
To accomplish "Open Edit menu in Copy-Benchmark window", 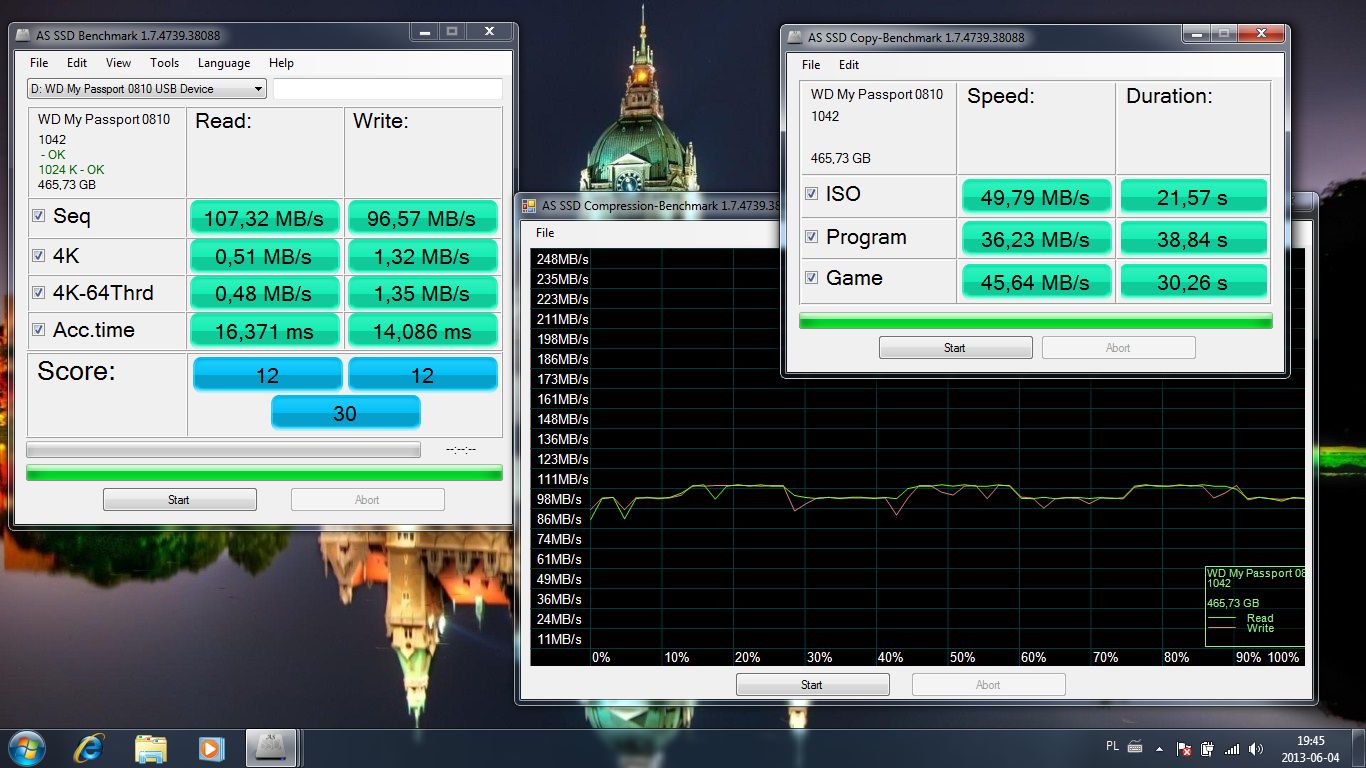I will pyautogui.click(x=849, y=65).
